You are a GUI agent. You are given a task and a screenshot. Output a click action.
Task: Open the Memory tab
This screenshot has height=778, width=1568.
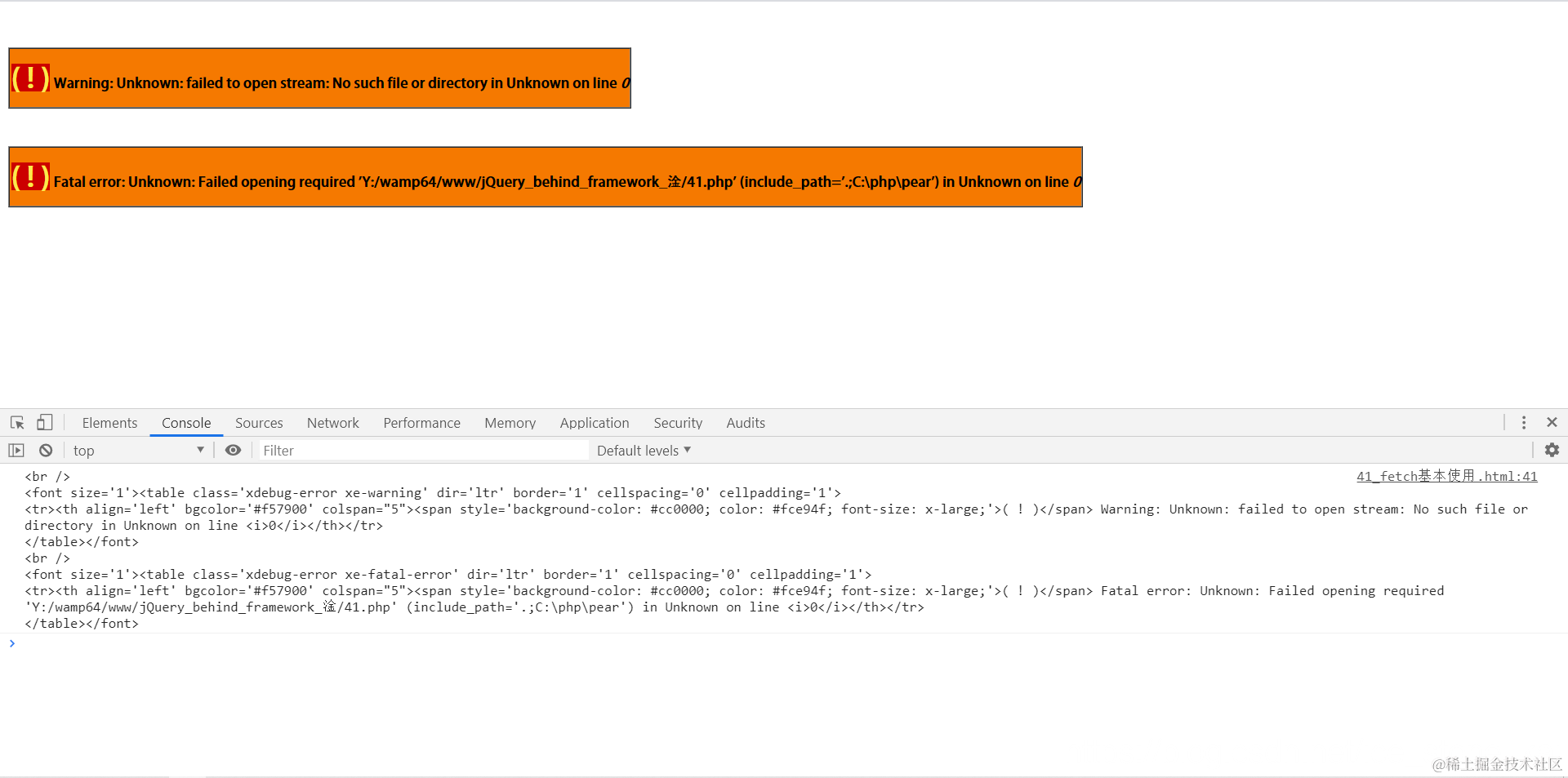(x=510, y=423)
